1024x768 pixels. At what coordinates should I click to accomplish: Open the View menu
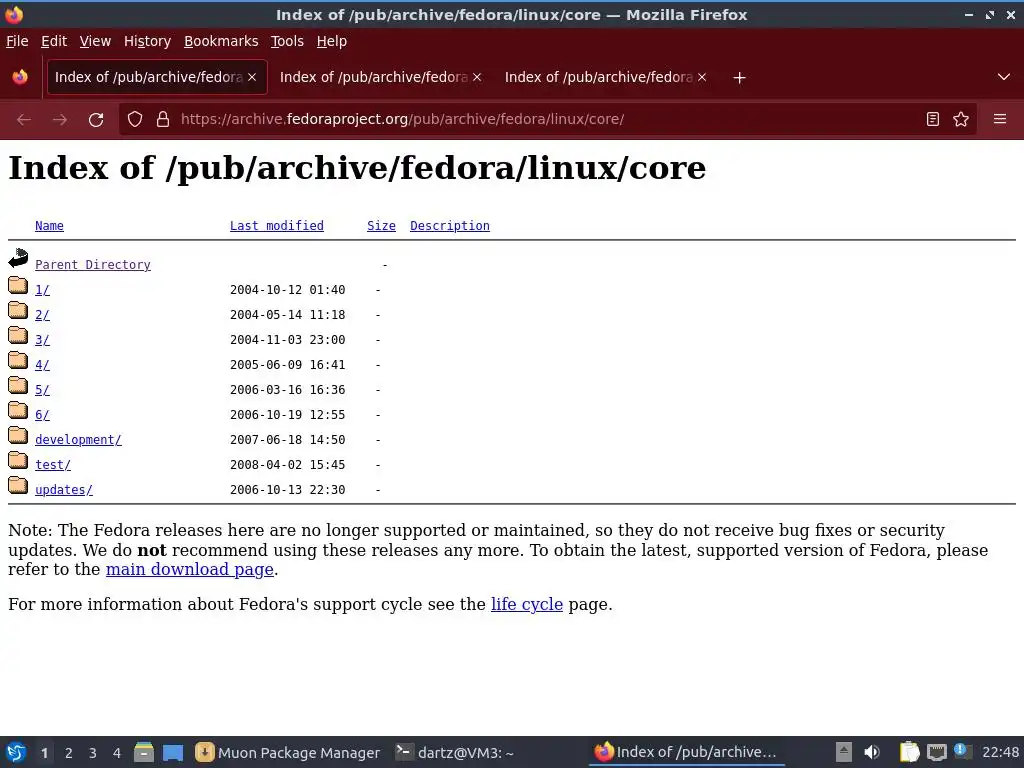95,41
